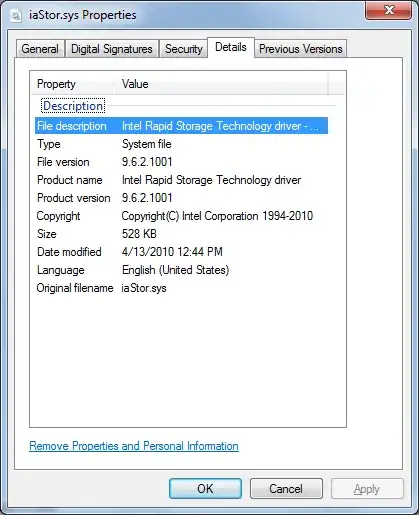
Task: Select the File description row
Action: click(181, 126)
